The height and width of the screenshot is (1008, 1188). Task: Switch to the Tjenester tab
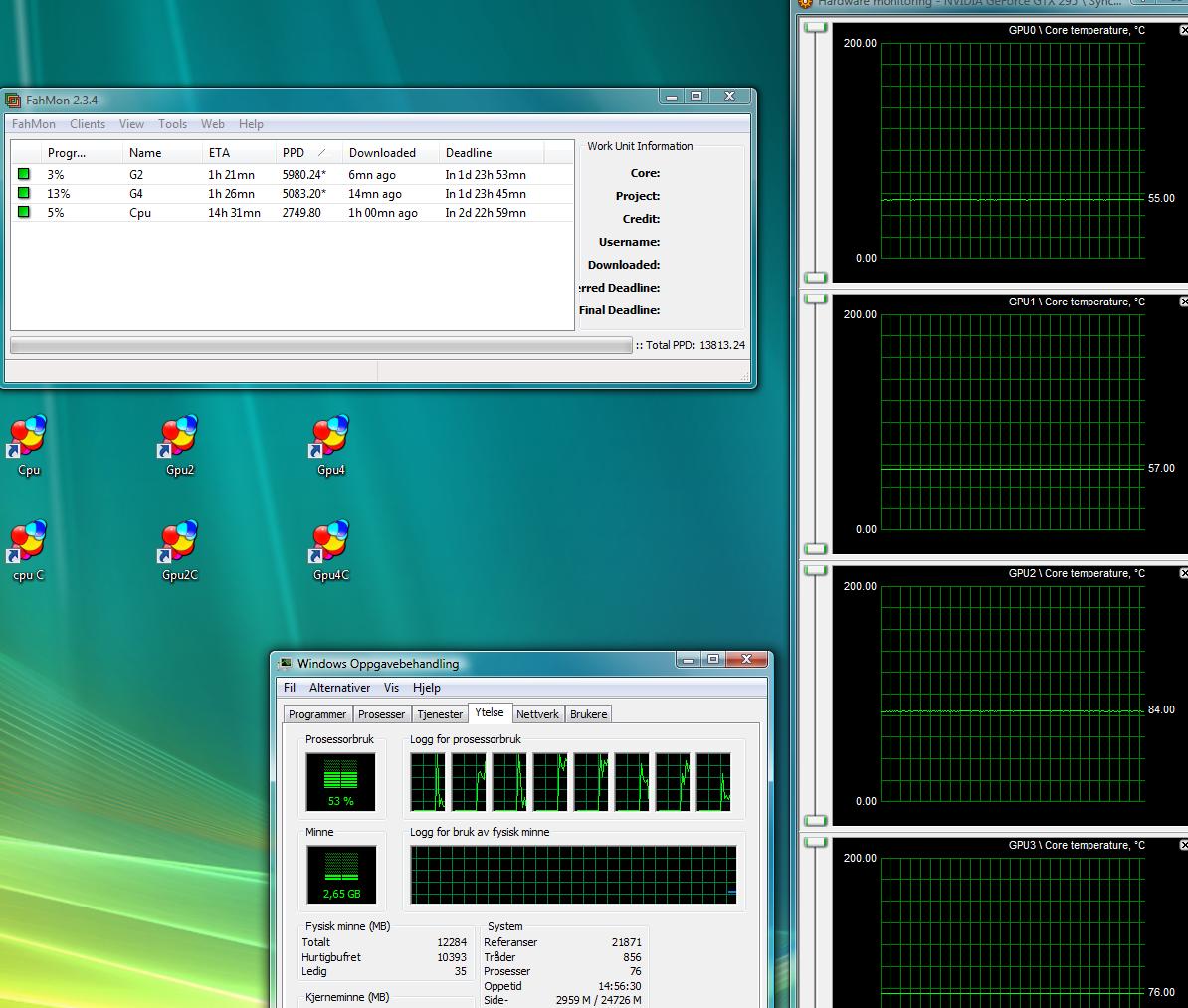[440, 713]
